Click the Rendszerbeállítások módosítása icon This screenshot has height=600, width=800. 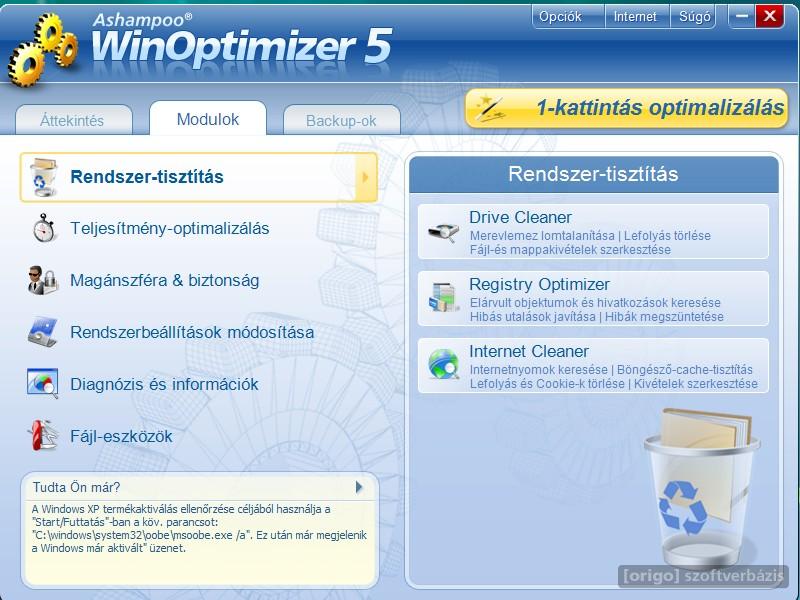pos(43,332)
